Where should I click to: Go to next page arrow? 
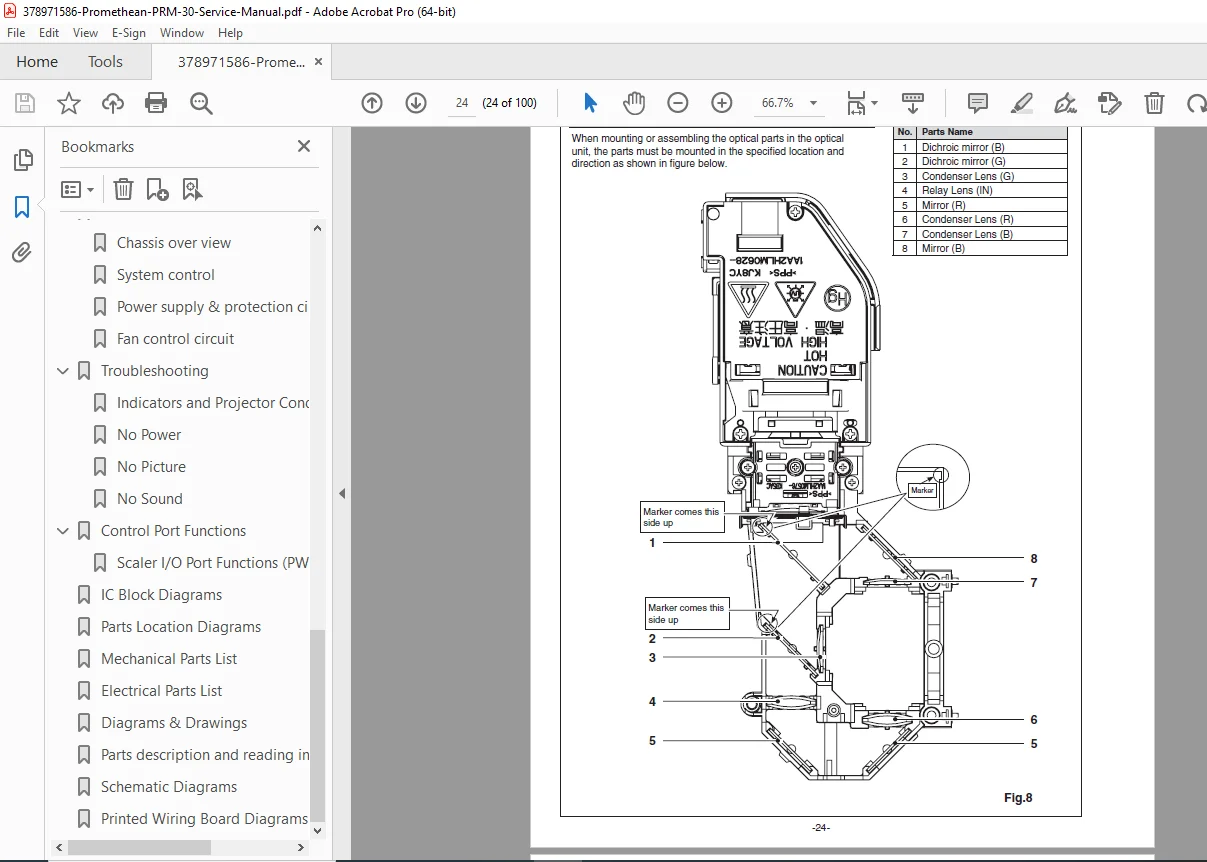416,103
